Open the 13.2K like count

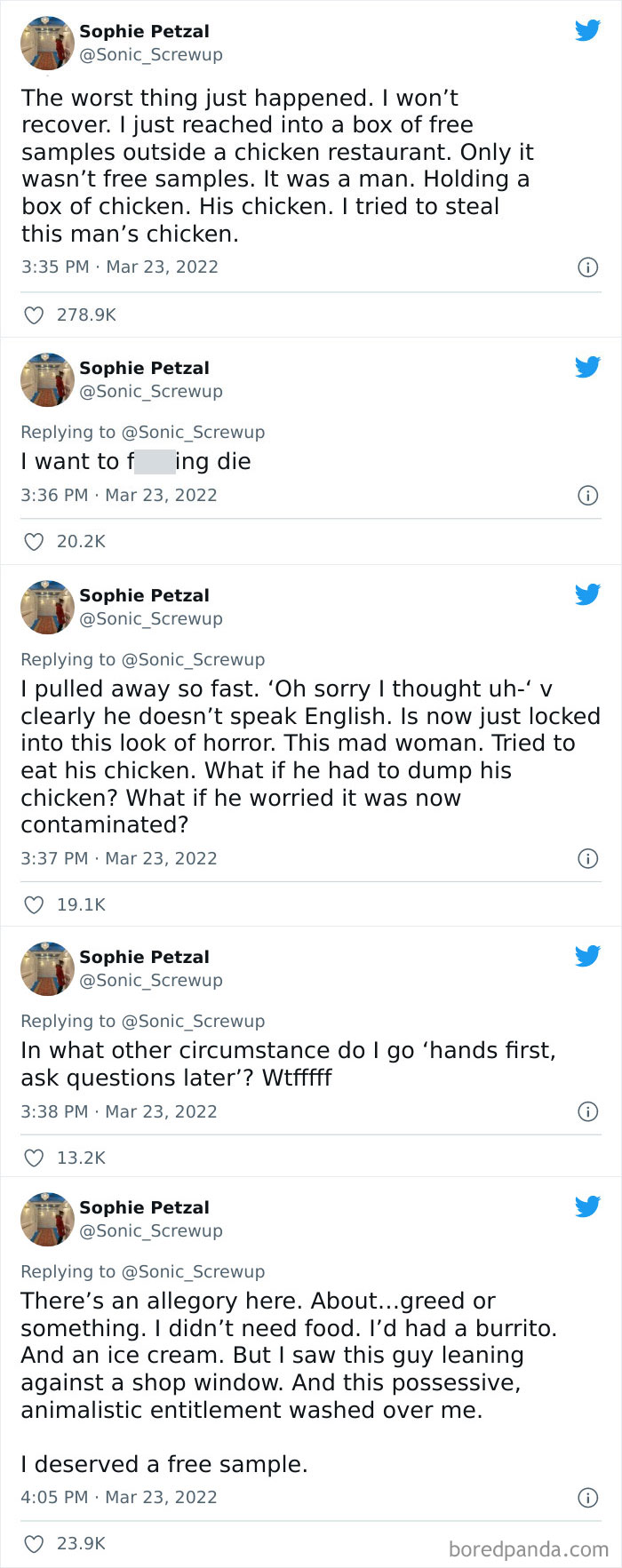tap(82, 1158)
